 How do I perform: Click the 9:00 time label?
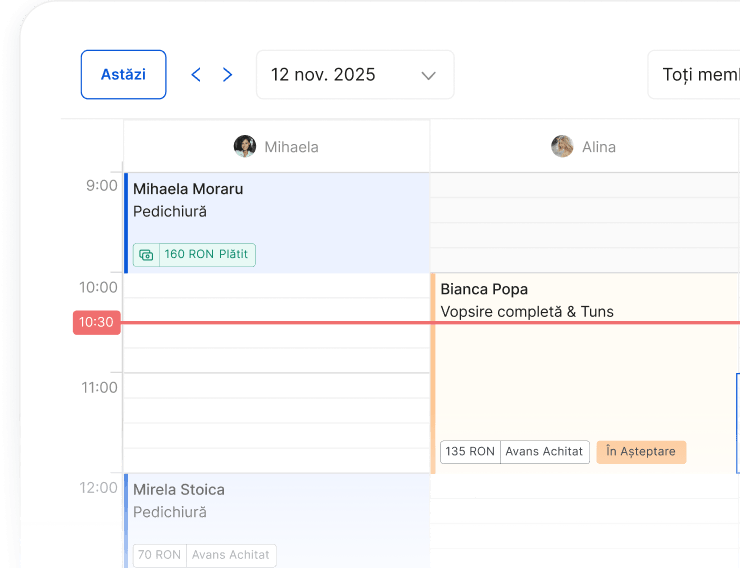tap(101, 186)
